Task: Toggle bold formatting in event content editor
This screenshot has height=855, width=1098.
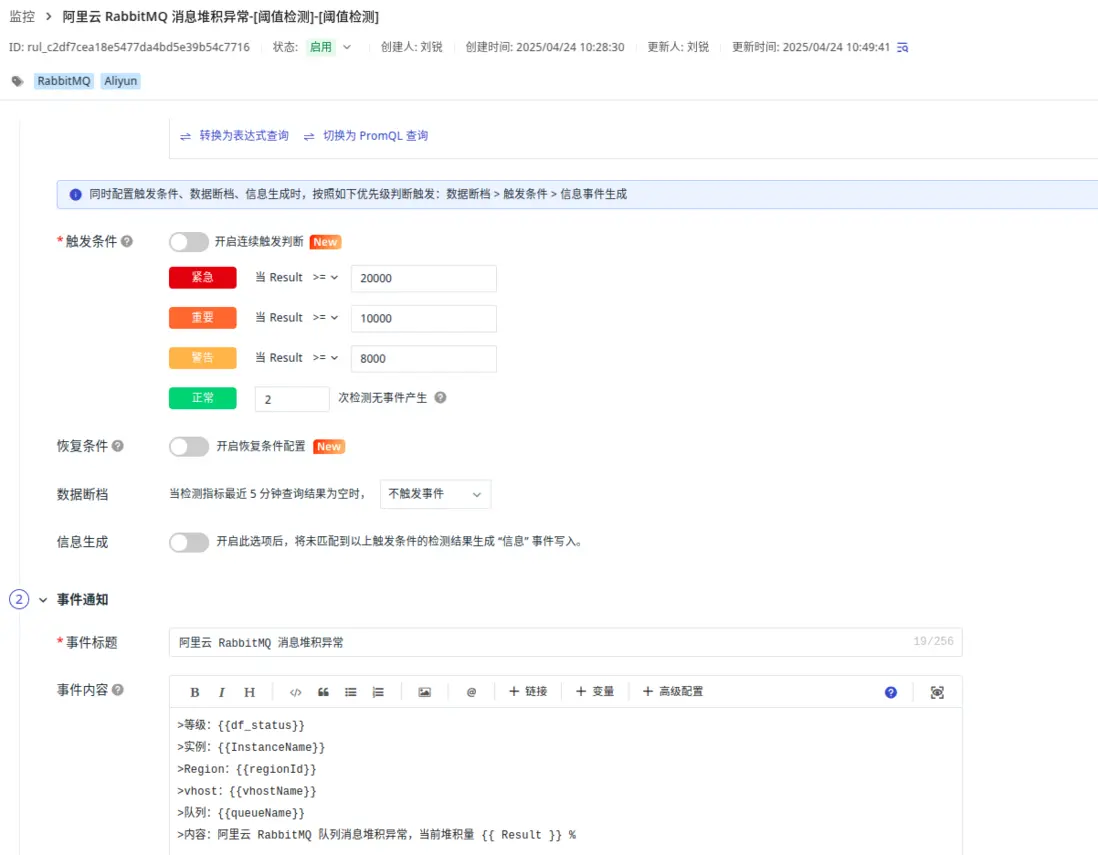Action: (x=194, y=691)
